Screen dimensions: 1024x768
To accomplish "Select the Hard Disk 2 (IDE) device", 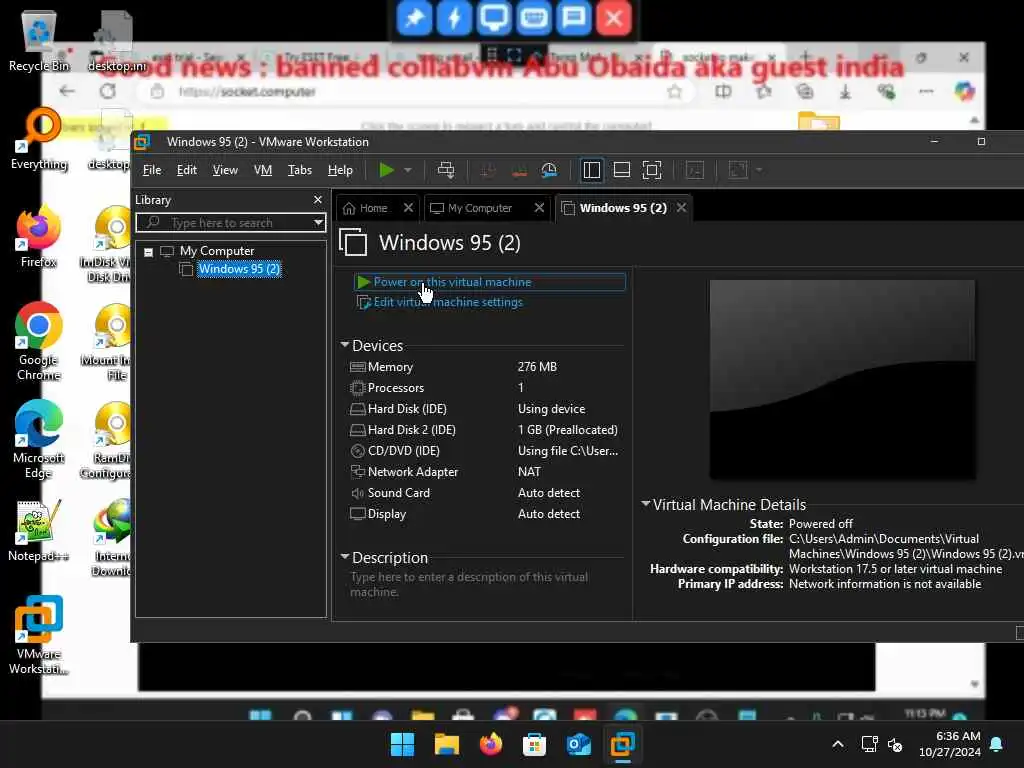I will click(x=485, y=430).
